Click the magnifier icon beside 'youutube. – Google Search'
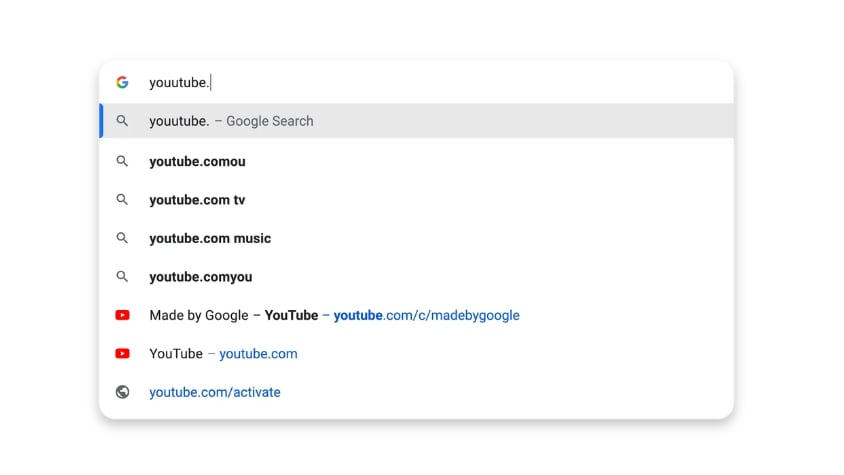 pos(122,121)
